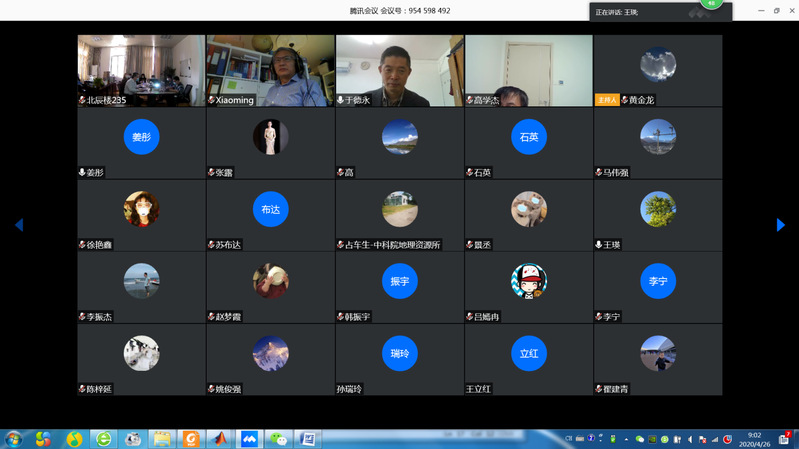Open the orange PDF reader taskbar icon
This screenshot has width=799, height=449.
[x=191, y=439]
